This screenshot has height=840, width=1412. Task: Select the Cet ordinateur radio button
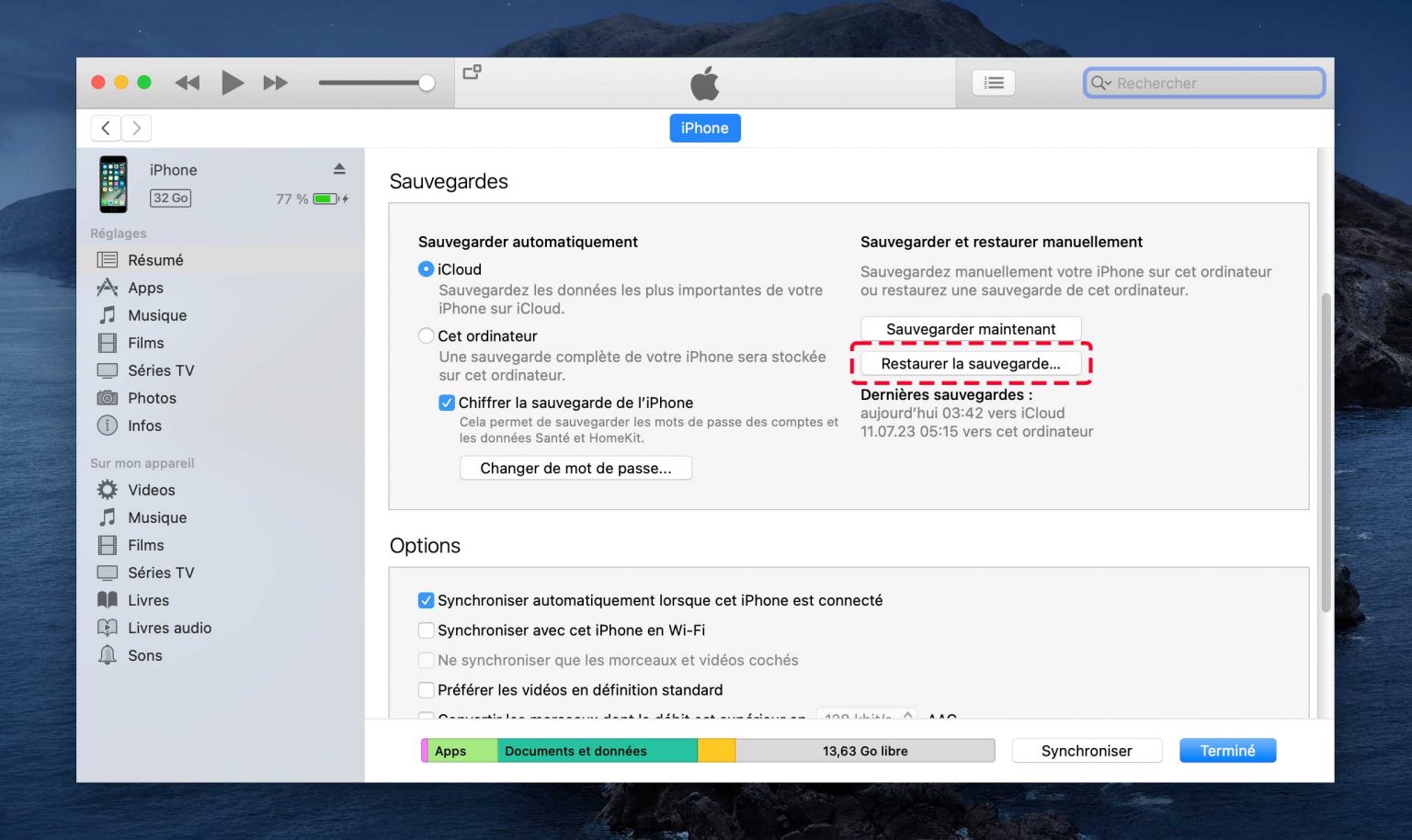(426, 336)
